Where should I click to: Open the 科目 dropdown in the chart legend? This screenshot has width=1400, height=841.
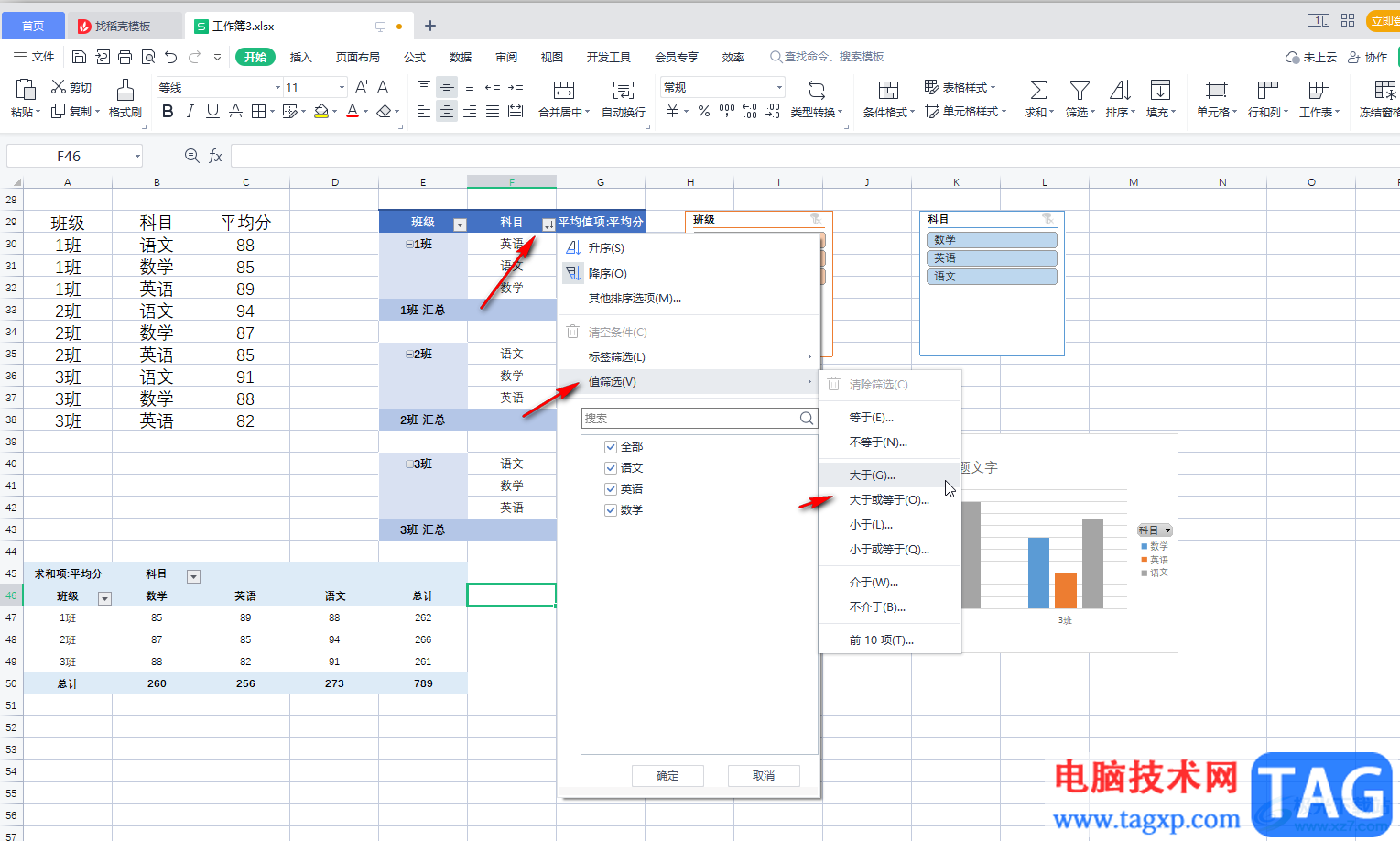coord(1155,530)
